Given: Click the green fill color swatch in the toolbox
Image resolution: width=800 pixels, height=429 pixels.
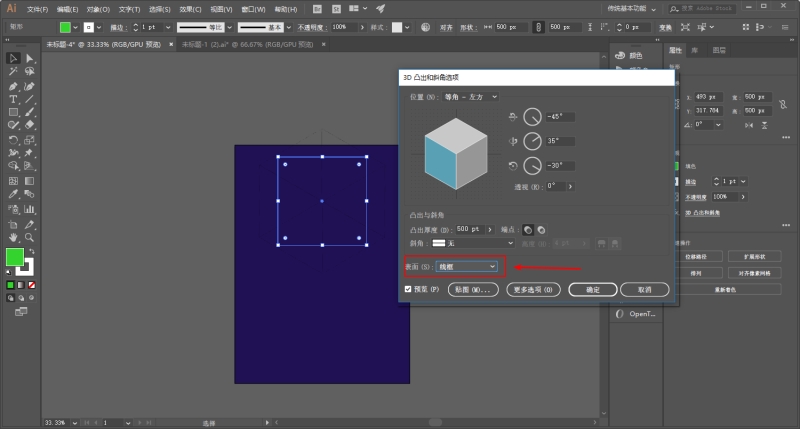Looking at the screenshot, I should click(x=15, y=257).
